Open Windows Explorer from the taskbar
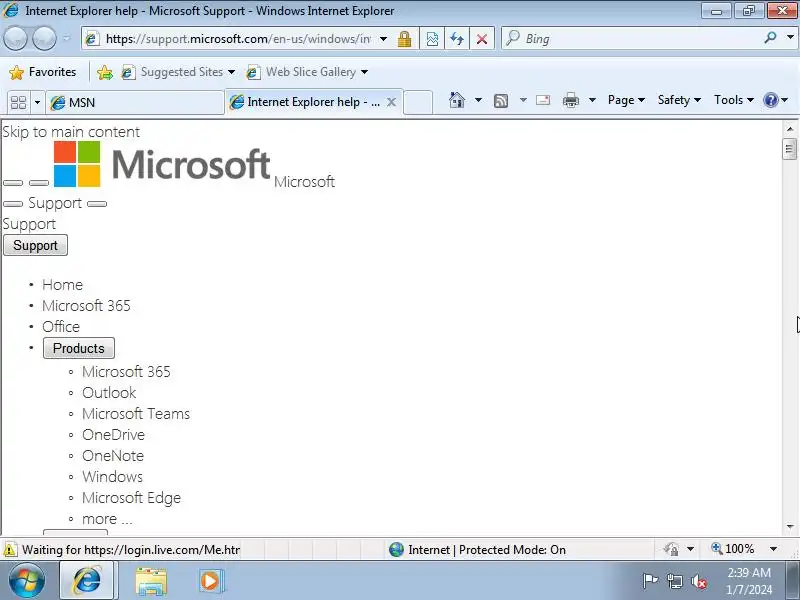The image size is (800, 600). click(151, 581)
